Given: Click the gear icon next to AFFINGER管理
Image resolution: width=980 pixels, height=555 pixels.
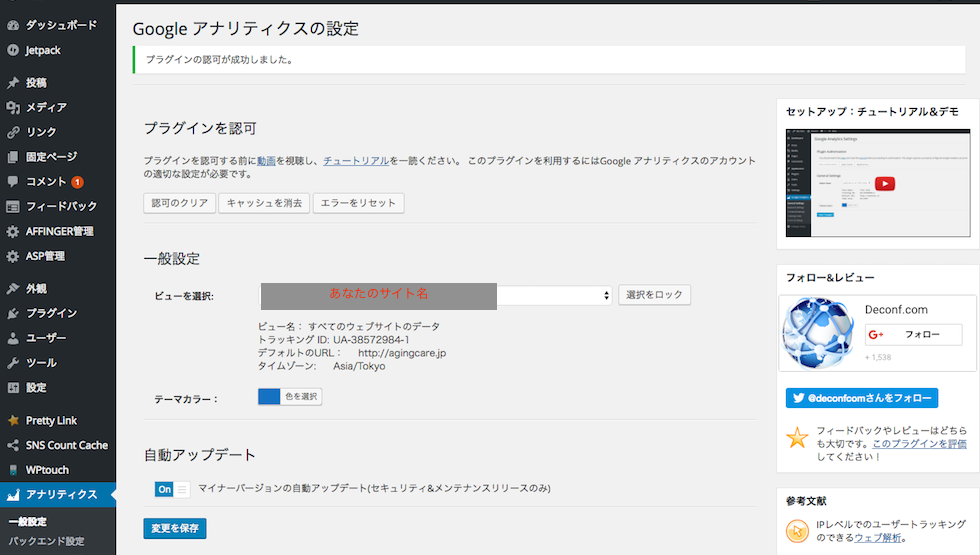Looking at the screenshot, I should (x=12, y=231).
